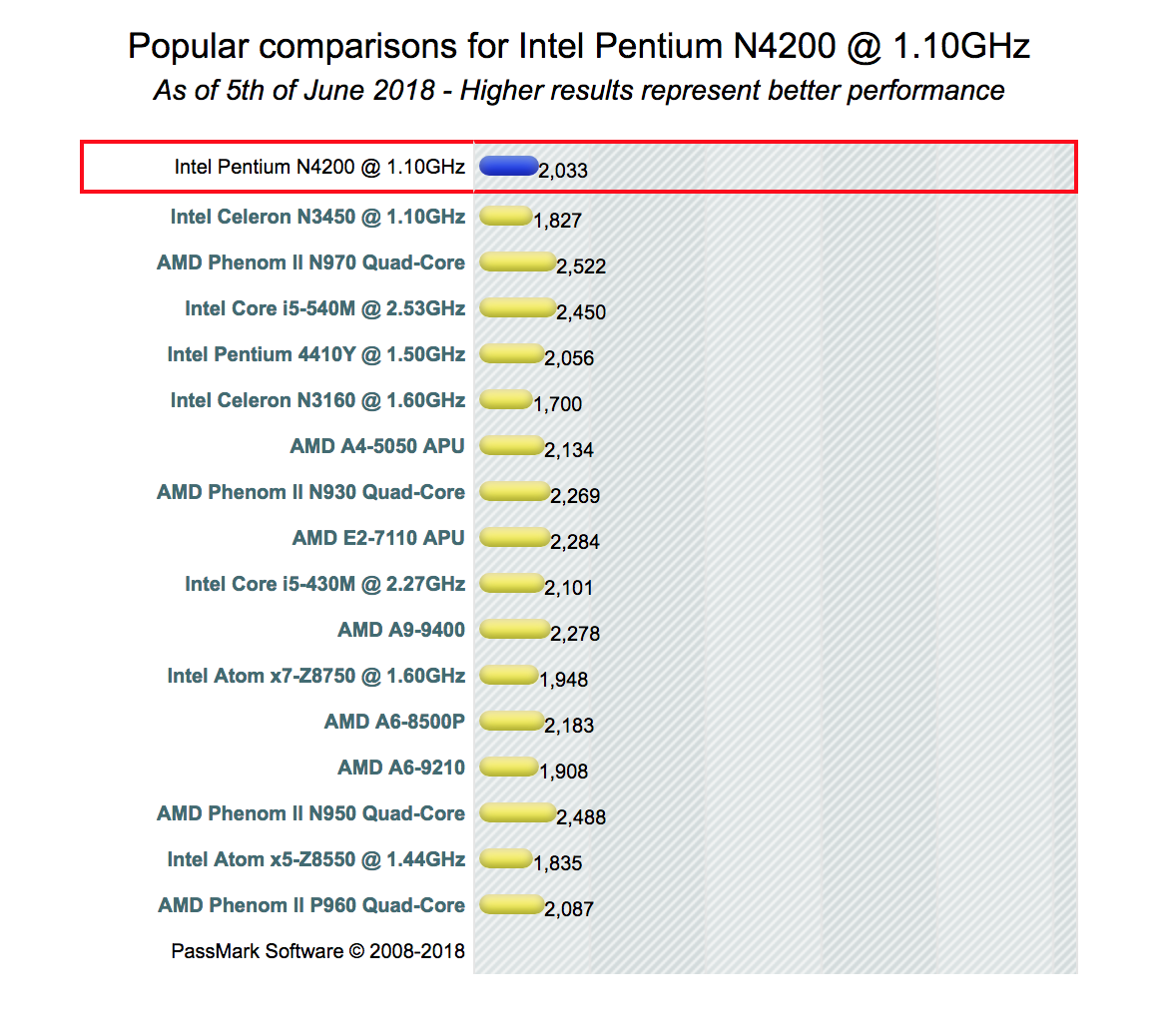Open Intel Atom x7-Z8750 @ 1.60GHz link
The height and width of the screenshot is (1036, 1164).
315,676
